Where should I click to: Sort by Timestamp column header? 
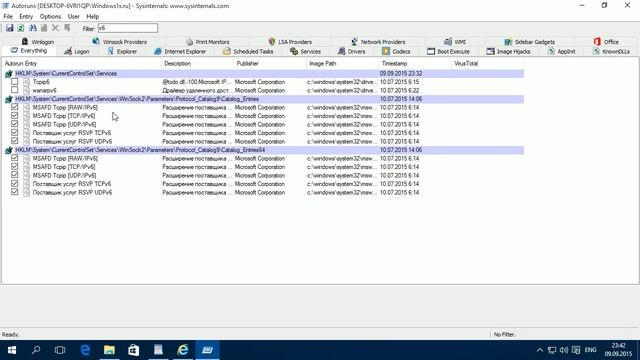coord(415,64)
